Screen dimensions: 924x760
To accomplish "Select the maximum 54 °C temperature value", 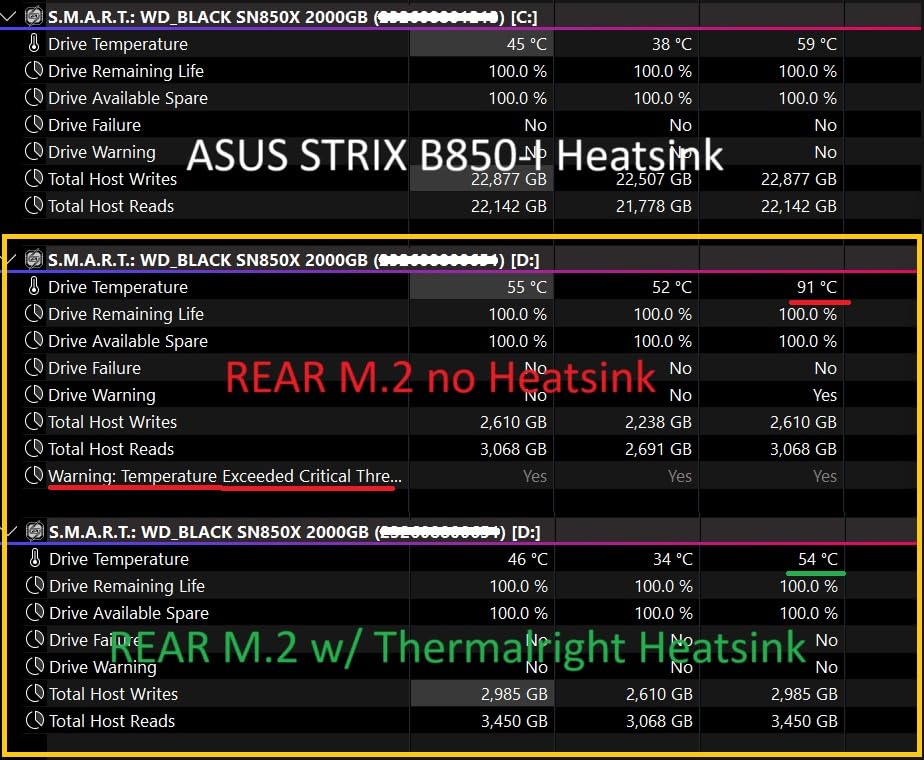I will (x=818, y=559).
